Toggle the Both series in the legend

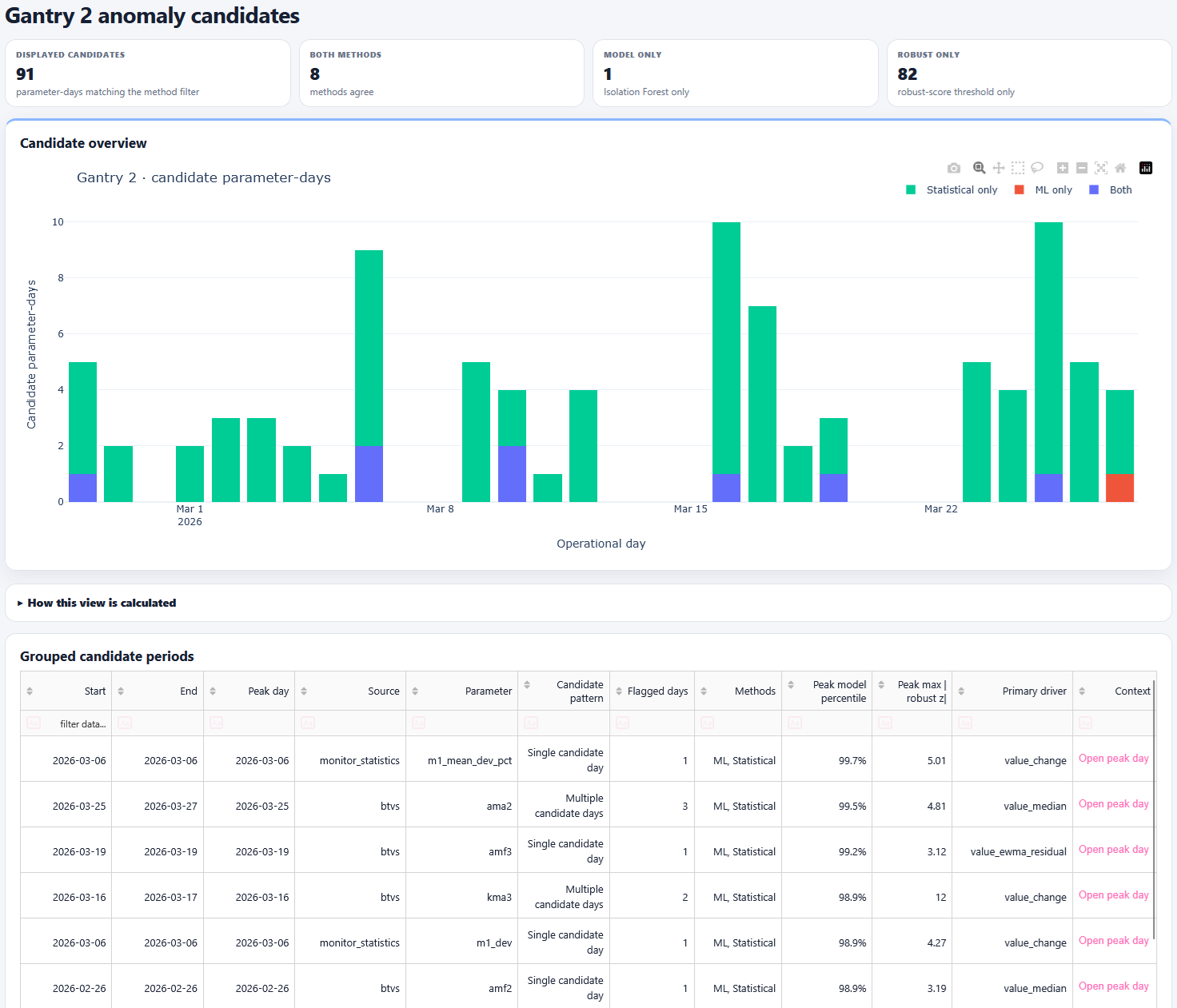[1111, 189]
